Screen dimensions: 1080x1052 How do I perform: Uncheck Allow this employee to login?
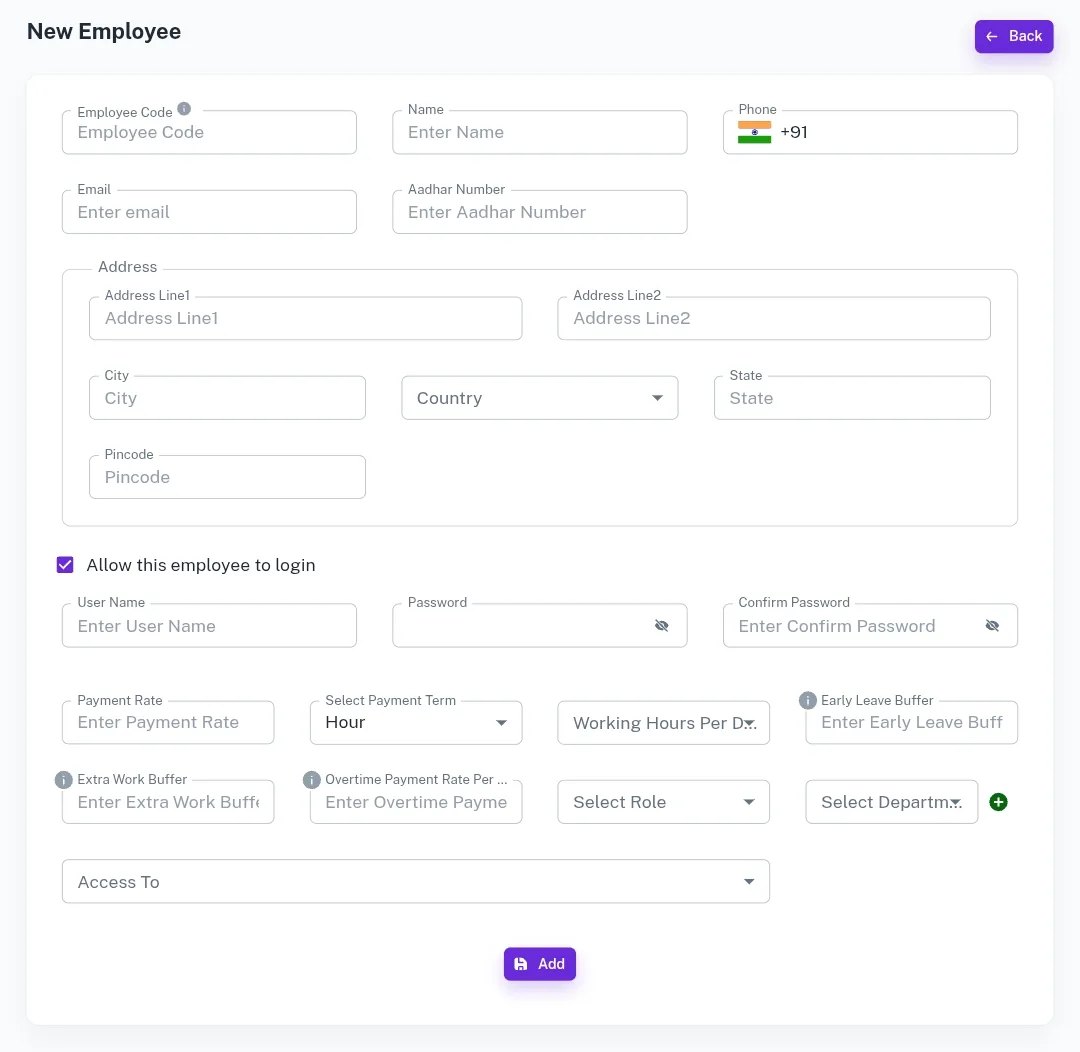coord(65,565)
